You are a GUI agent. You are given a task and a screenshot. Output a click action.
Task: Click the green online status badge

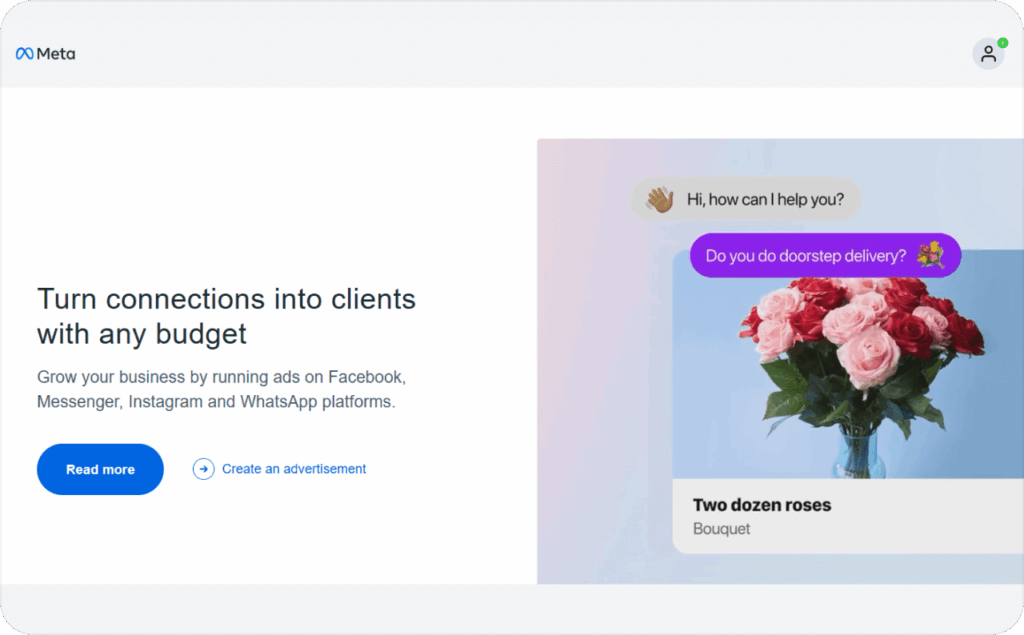[x=1001, y=42]
